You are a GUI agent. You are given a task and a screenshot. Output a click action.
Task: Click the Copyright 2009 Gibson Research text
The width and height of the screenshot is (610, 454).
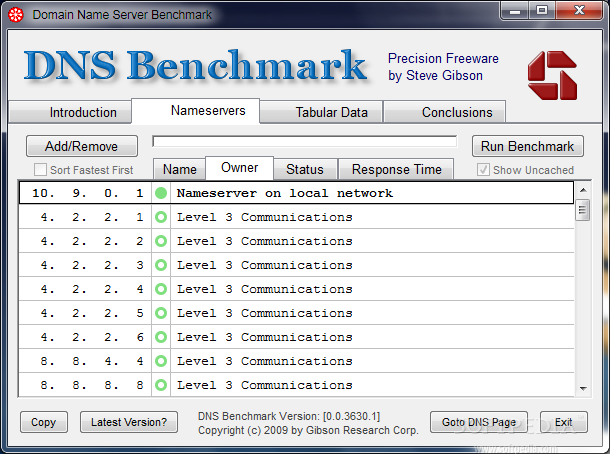[x=308, y=430]
